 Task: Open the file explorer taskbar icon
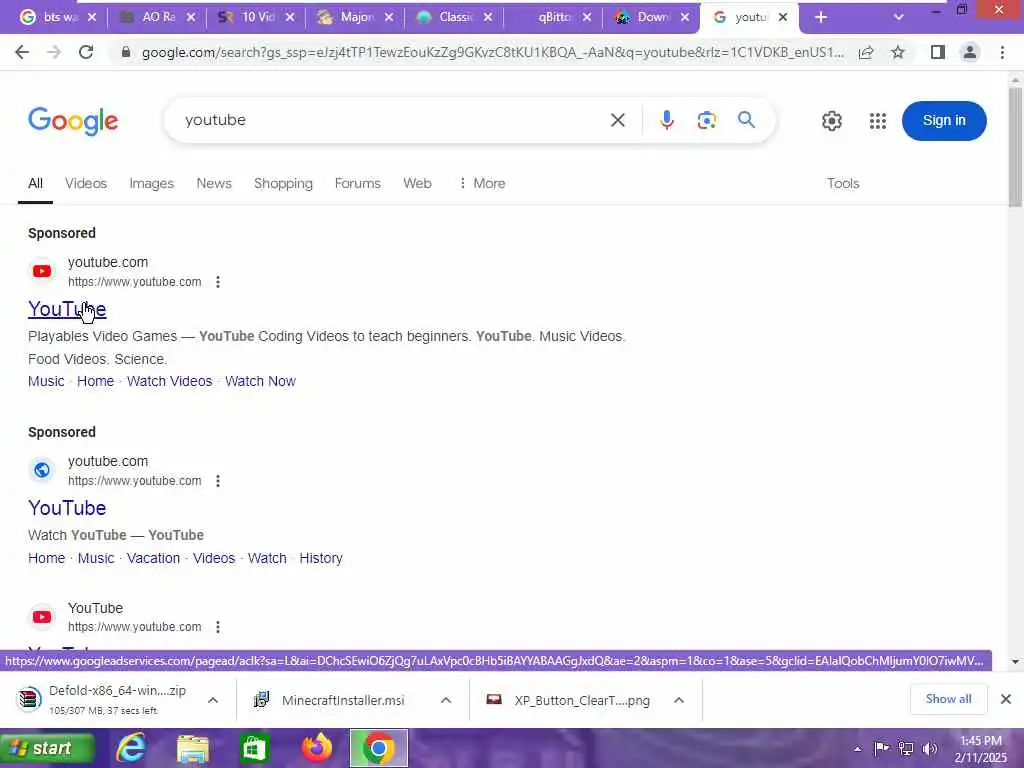[x=193, y=748]
